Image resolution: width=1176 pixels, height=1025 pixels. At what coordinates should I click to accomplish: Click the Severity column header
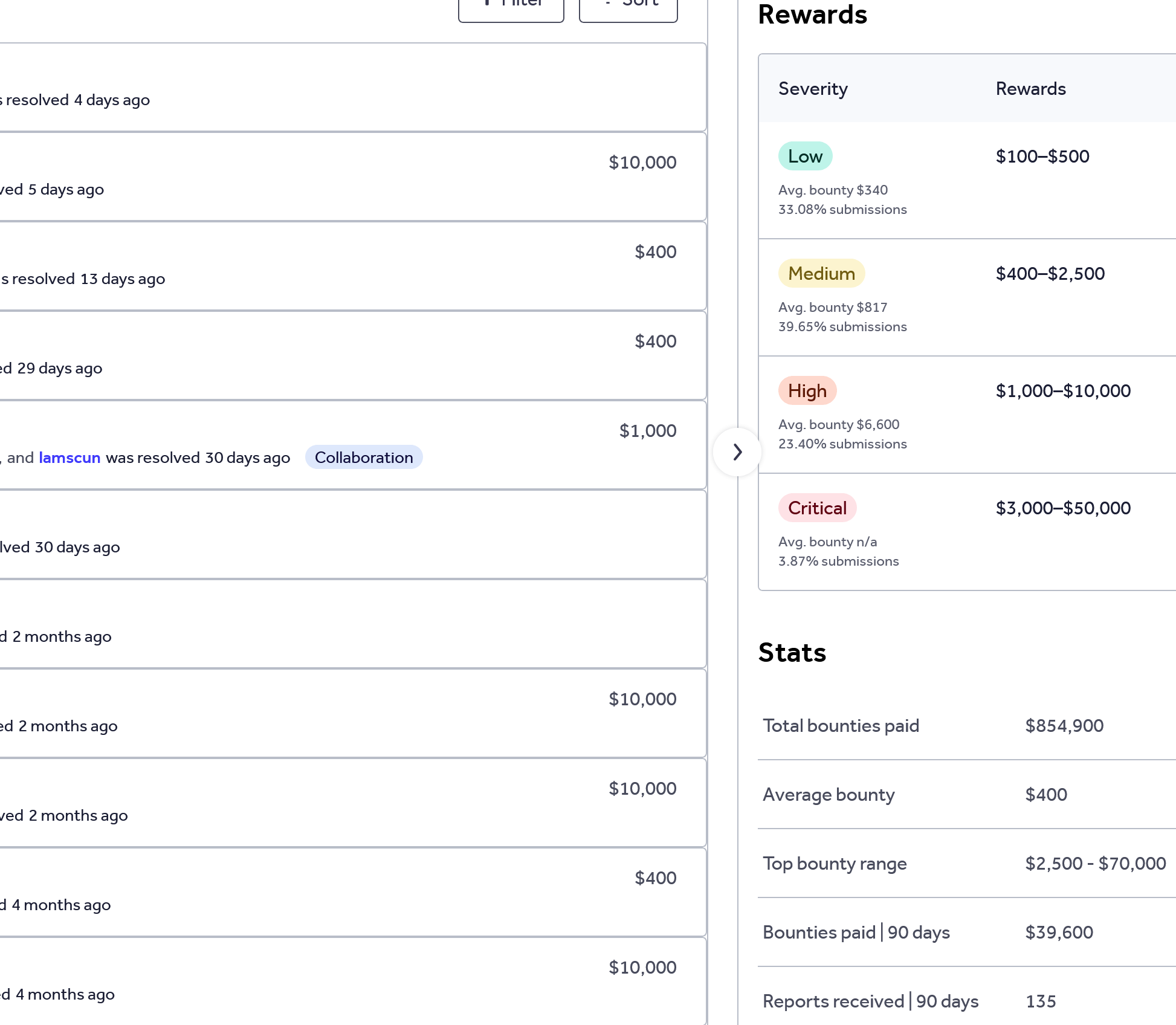coord(813,89)
